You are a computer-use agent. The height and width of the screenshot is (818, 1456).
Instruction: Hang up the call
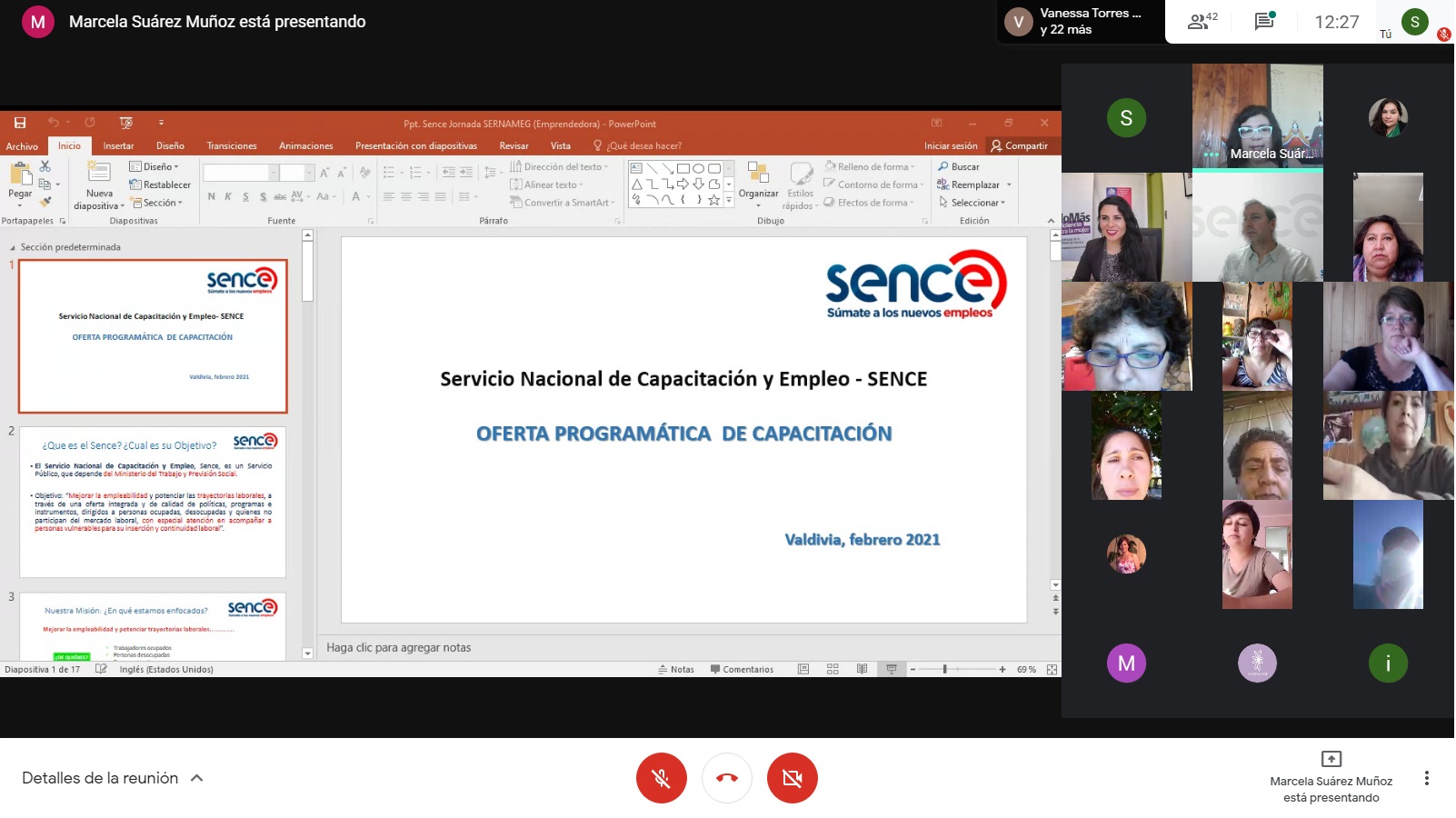727,778
